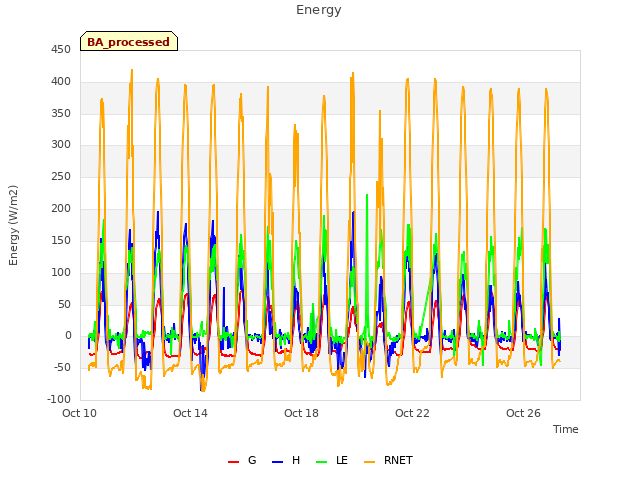
Task: Click the LE legend label
Action: click(x=342, y=460)
